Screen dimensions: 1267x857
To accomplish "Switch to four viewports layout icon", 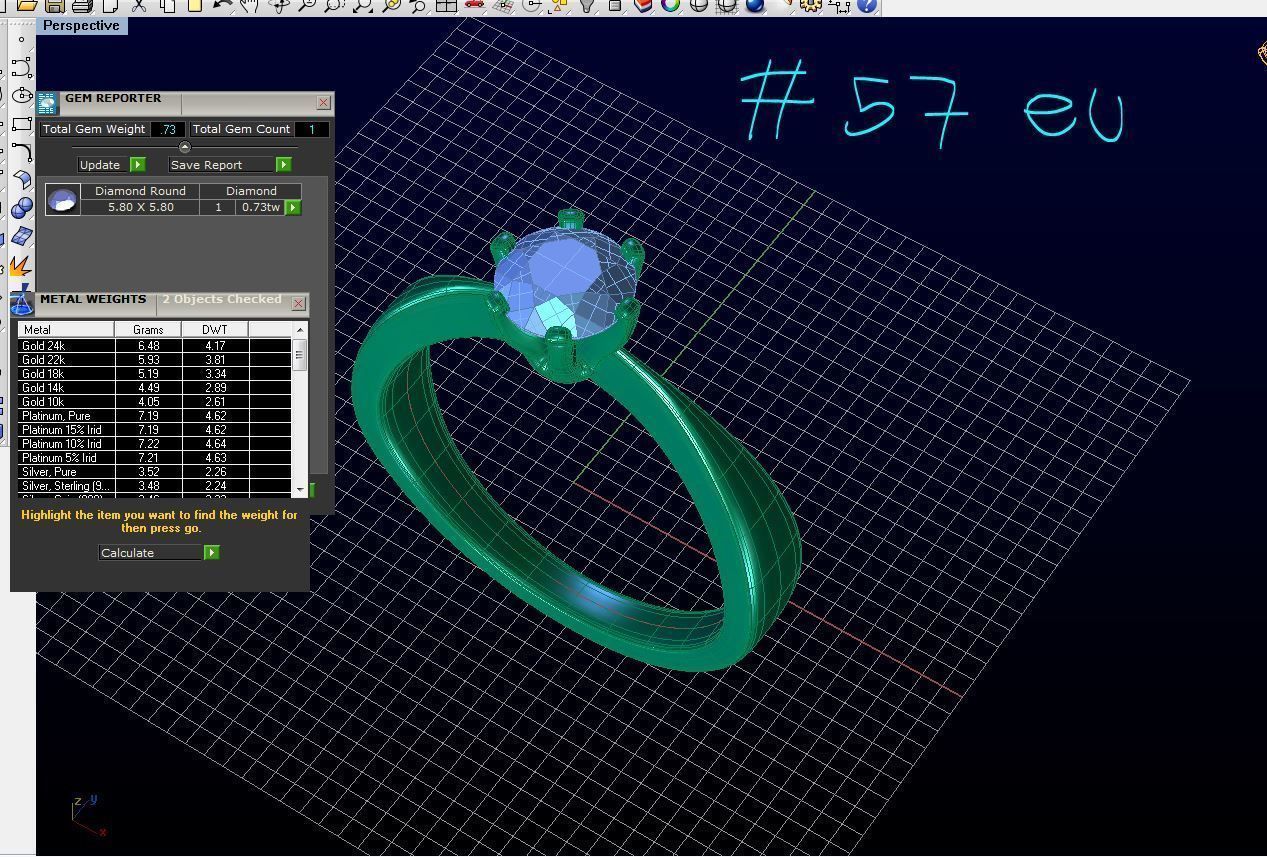I will click(x=446, y=5).
